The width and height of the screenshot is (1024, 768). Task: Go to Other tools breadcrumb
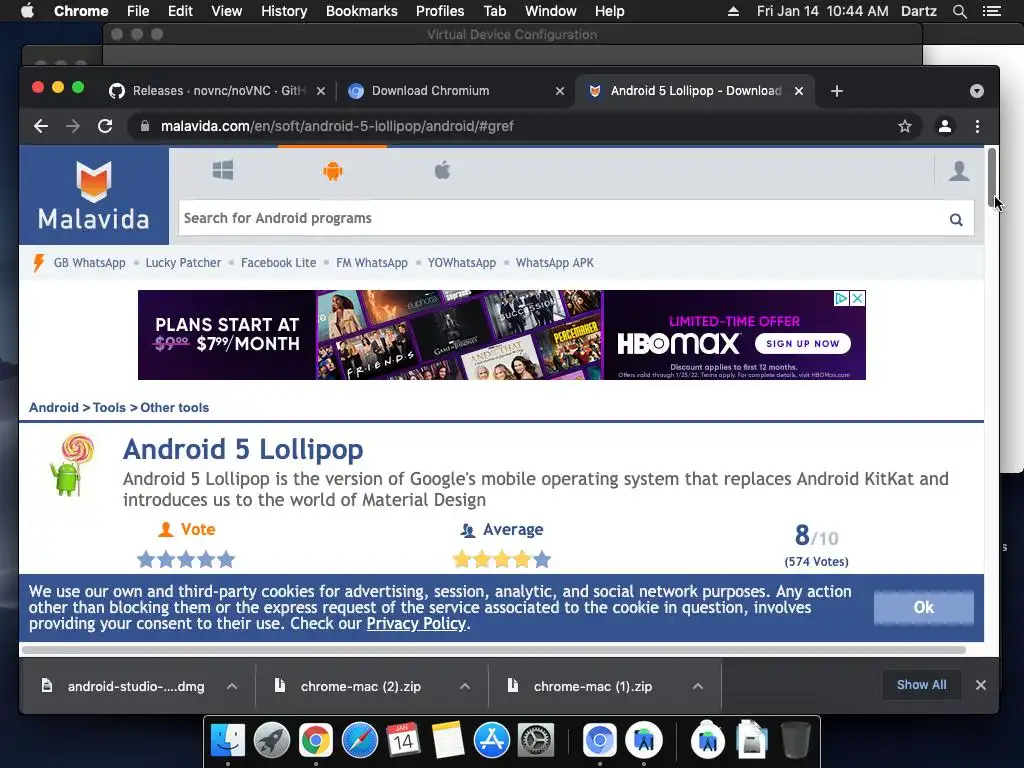coord(174,408)
